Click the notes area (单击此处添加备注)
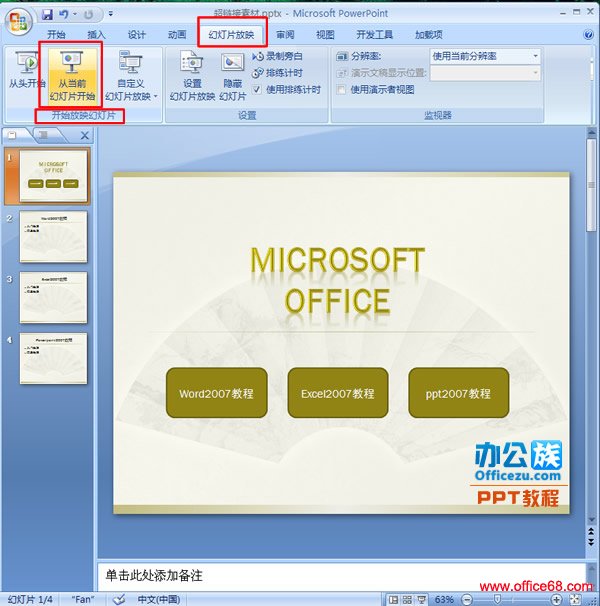The image size is (600, 606). (342, 576)
